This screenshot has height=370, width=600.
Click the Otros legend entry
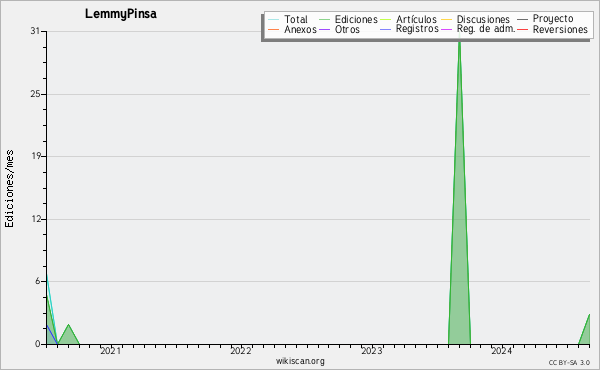click(339, 29)
